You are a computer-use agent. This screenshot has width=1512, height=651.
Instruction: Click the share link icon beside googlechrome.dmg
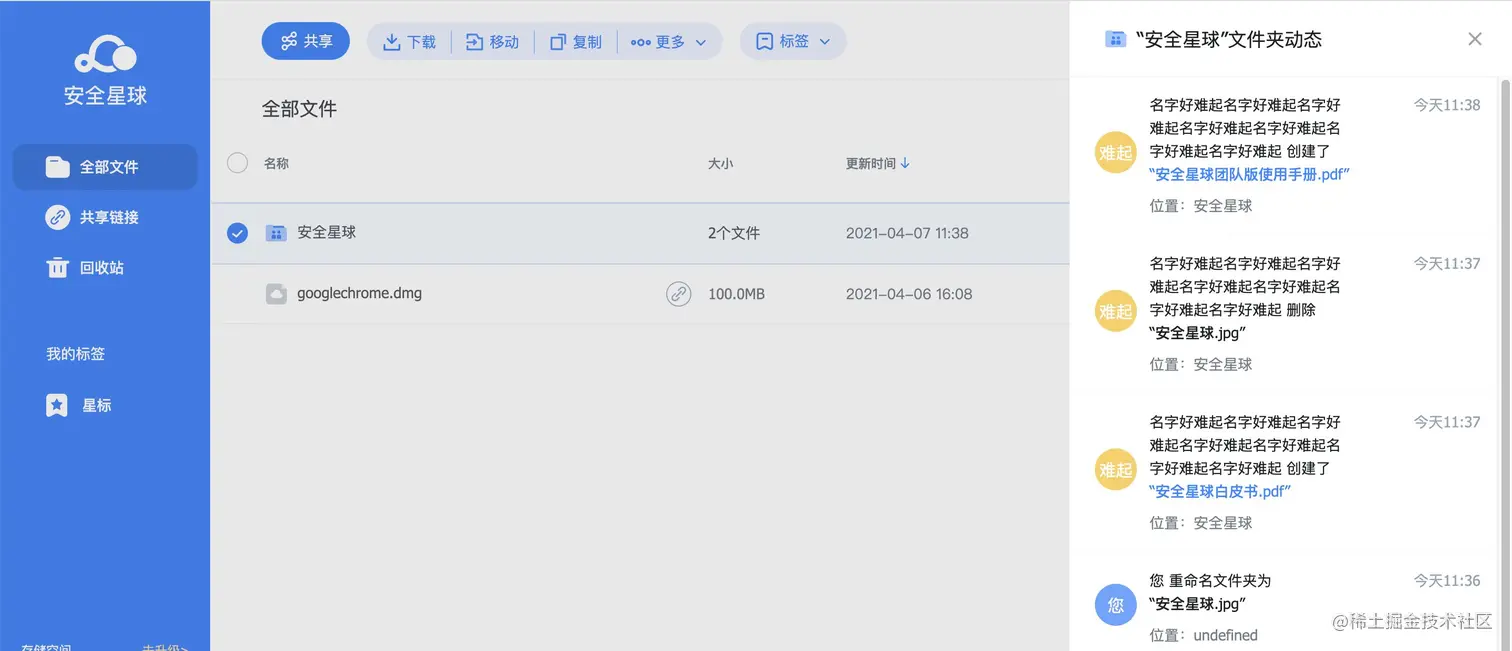[x=679, y=294]
